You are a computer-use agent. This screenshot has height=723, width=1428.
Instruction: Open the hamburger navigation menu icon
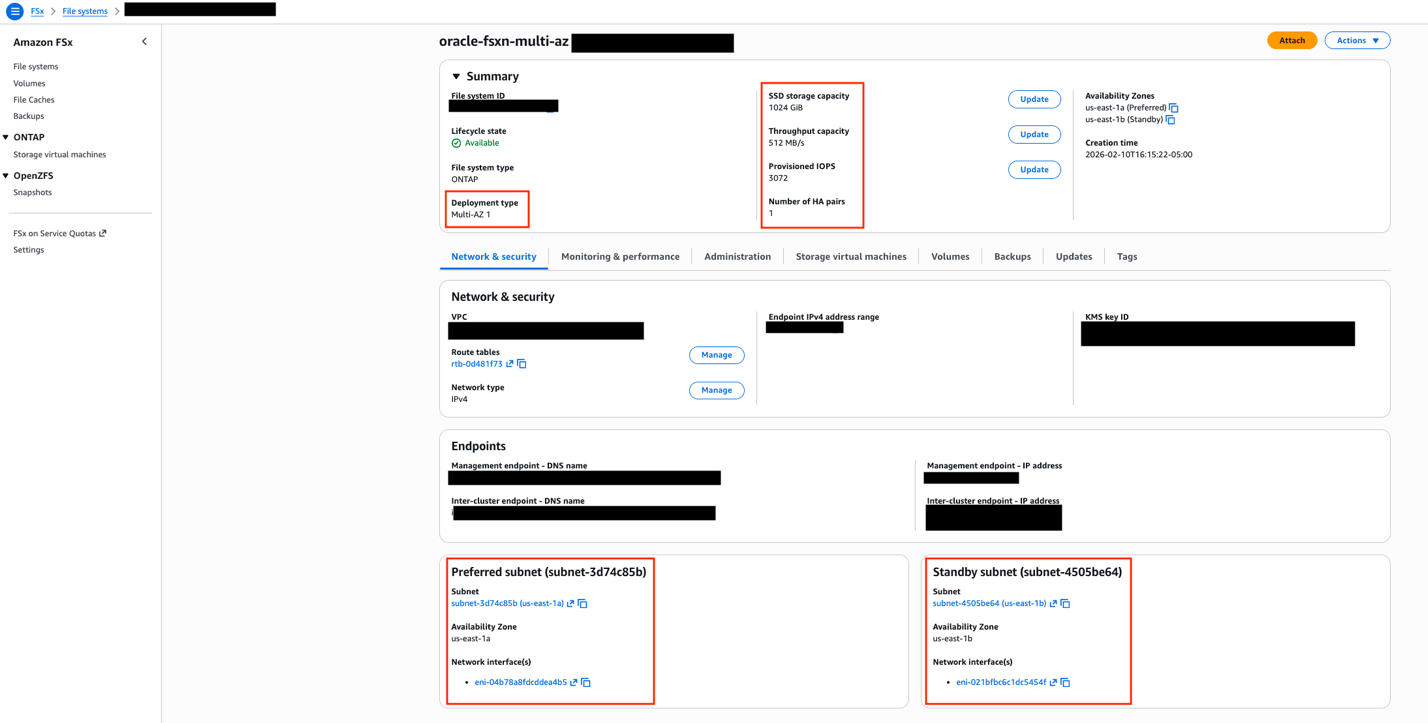tap(15, 11)
